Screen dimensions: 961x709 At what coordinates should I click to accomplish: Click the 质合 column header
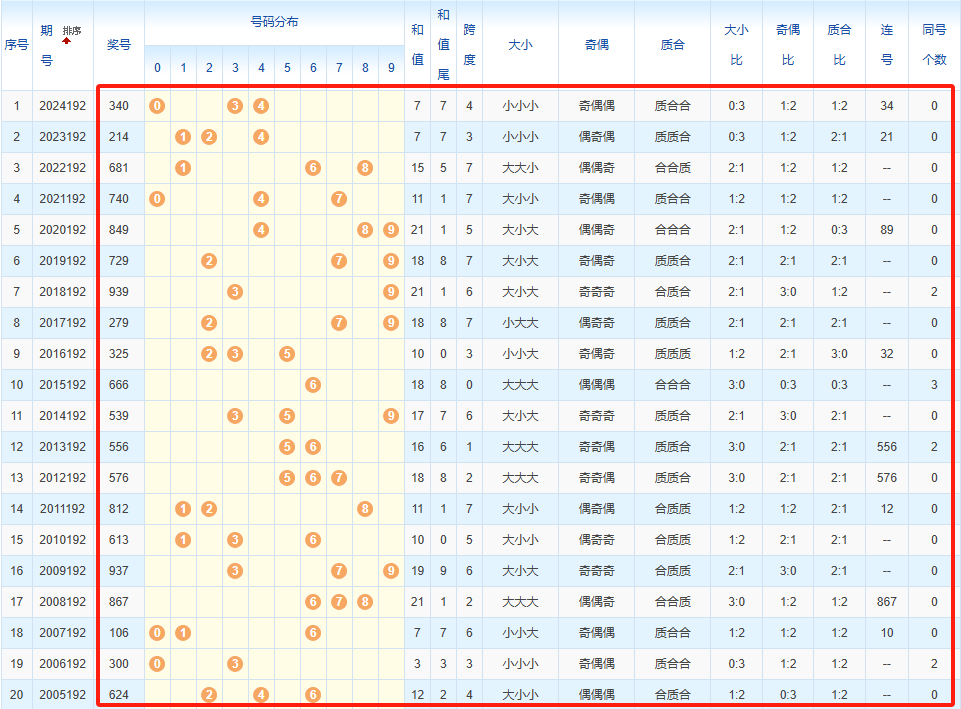pos(673,45)
